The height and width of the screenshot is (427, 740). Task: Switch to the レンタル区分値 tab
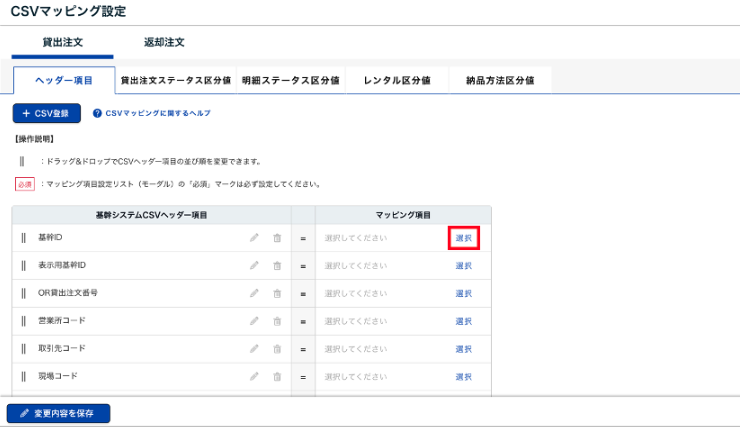[396, 80]
